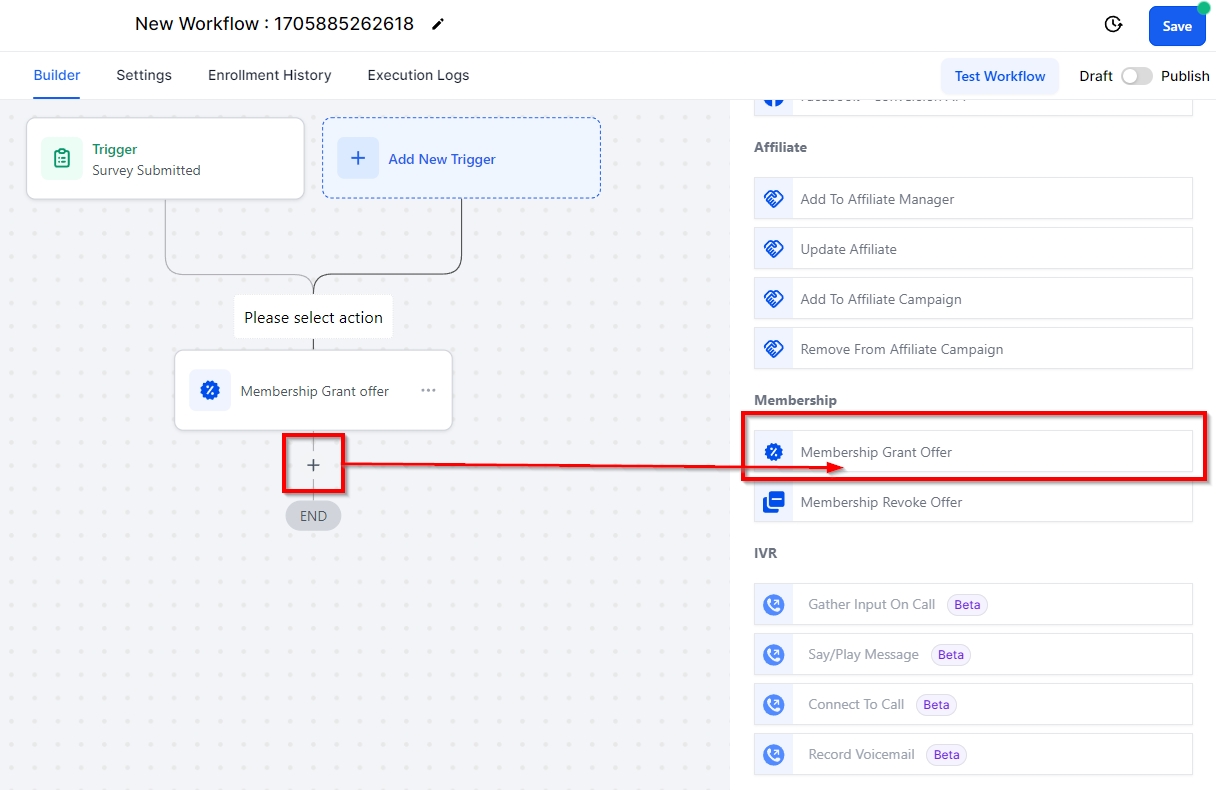The height and width of the screenshot is (790, 1216).
Task: Open the Enrollment History tab
Action: pyautogui.click(x=269, y=75)
